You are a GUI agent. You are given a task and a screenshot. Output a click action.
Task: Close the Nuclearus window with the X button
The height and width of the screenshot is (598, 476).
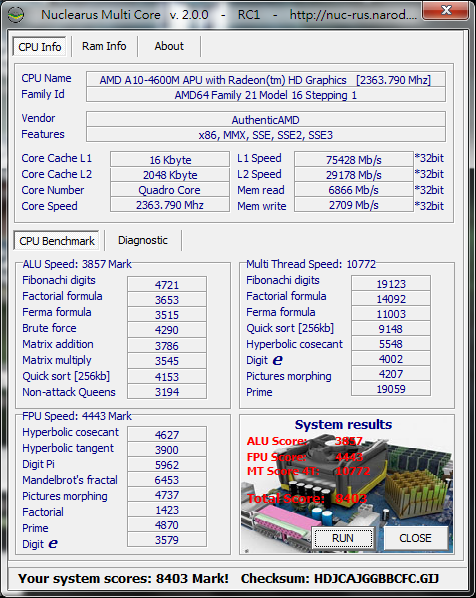tap(445, 10)
